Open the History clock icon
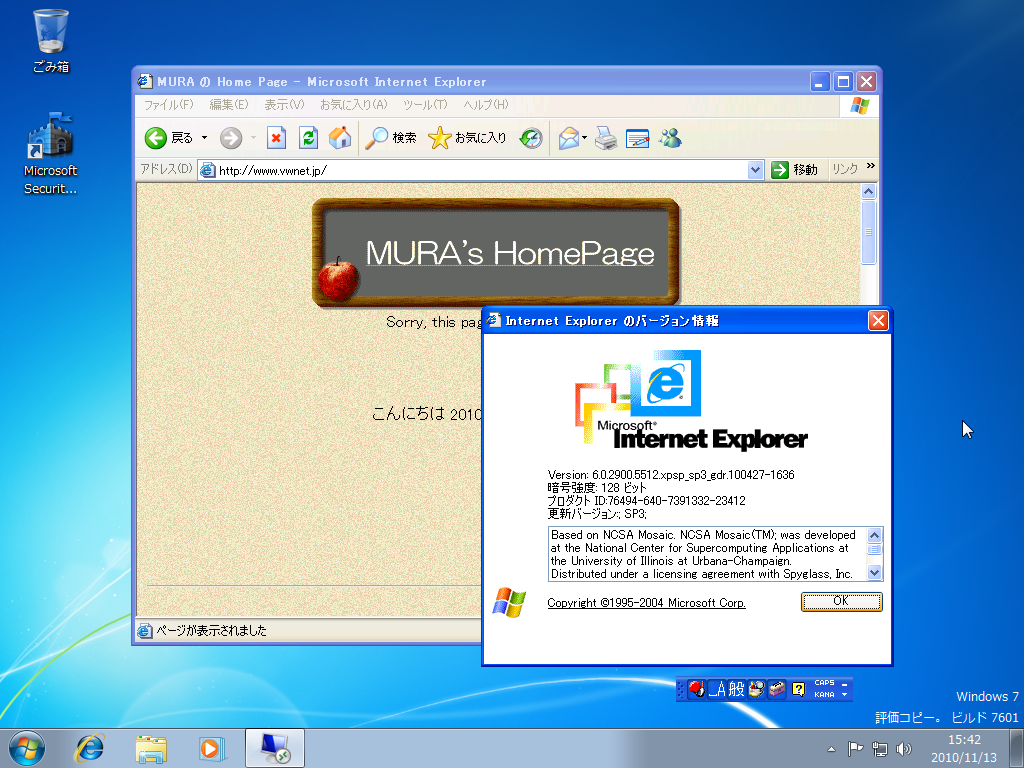1024x768 pixels. (x=531, y=138)
